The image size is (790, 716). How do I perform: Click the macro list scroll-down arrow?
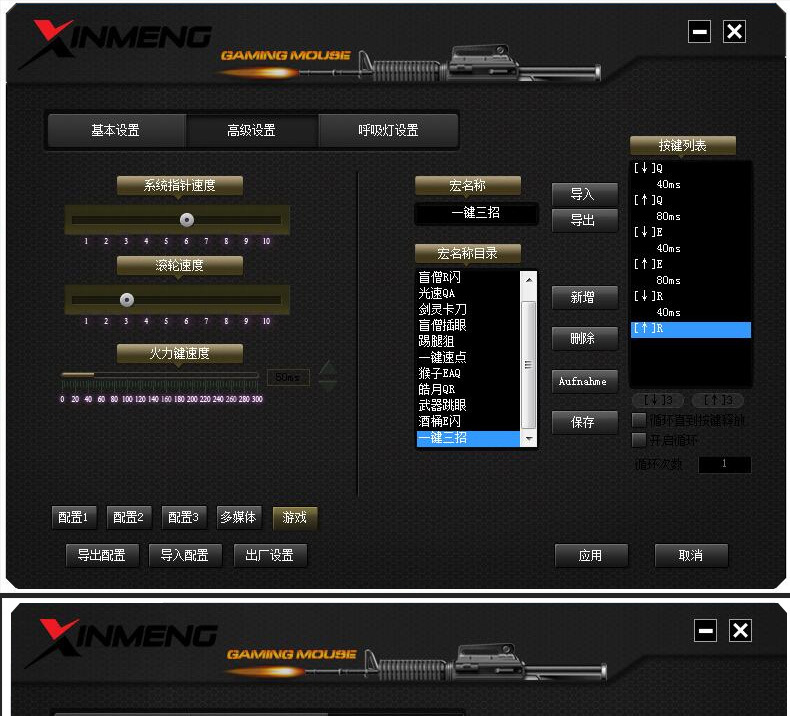pos(529,439)
